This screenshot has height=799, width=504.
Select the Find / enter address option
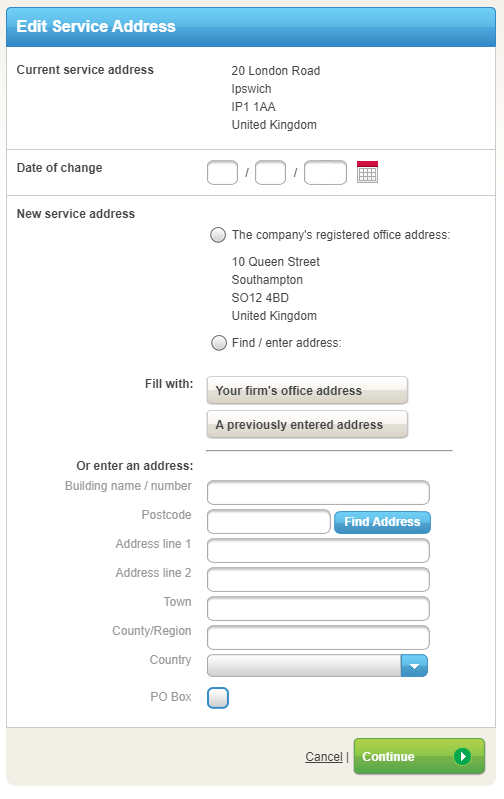pos(219,343)
